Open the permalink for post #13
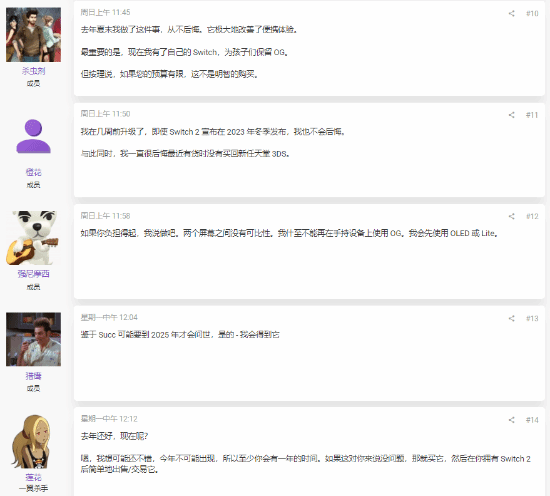This screenshot has width=550, height=496. point(532,318)
